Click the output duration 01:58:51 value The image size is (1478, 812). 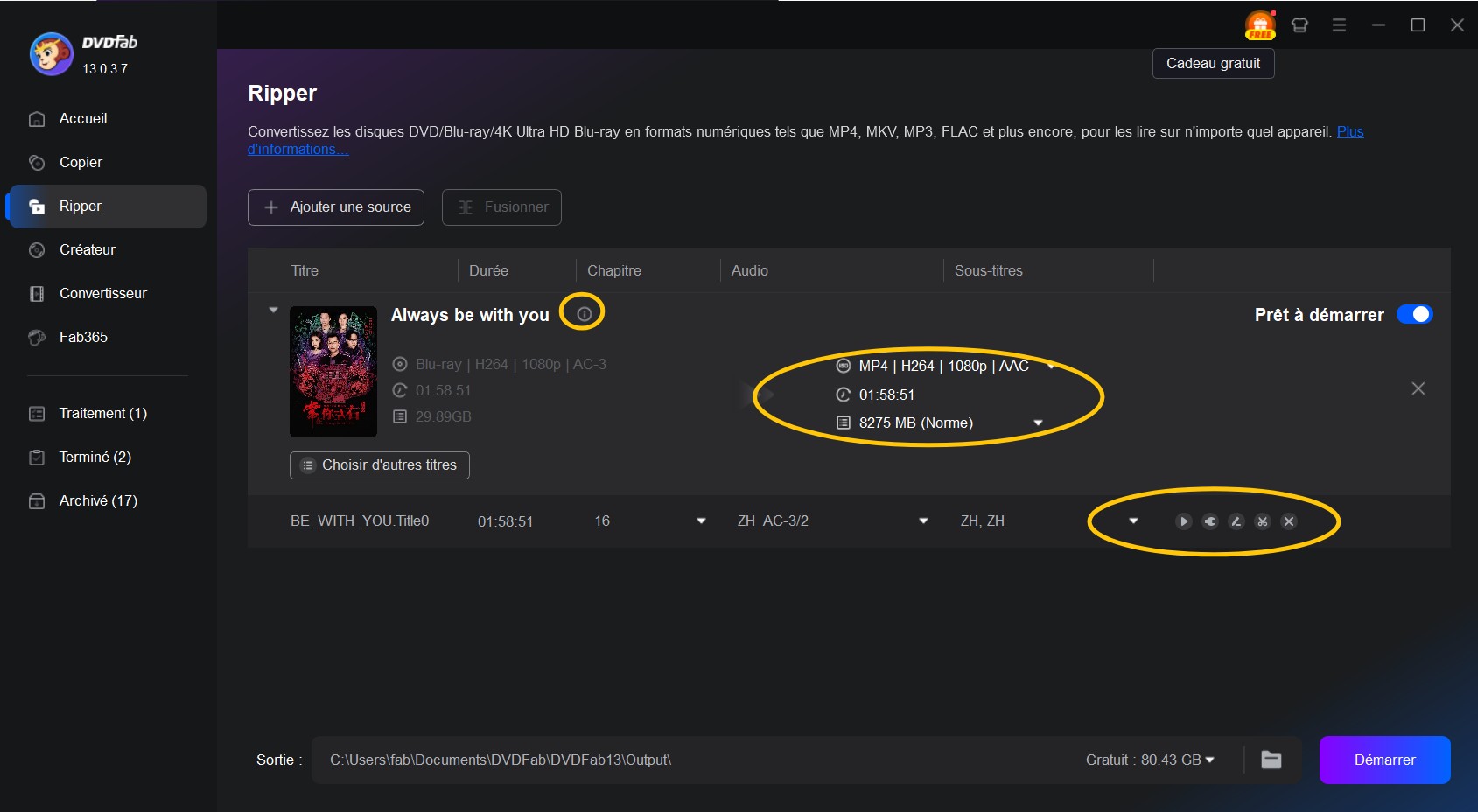tap(886, 395)
